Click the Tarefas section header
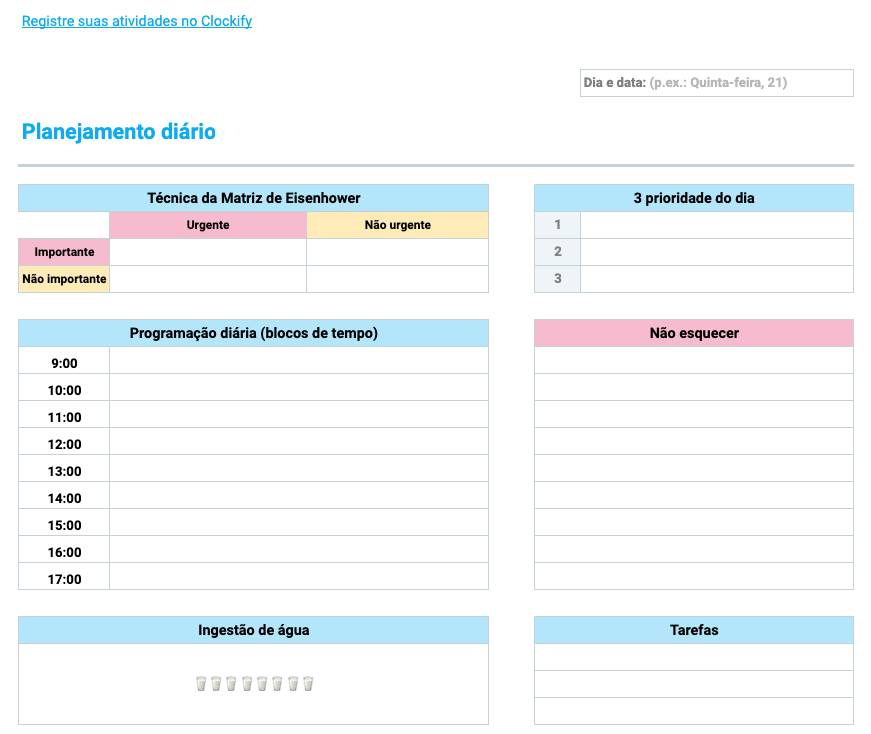Screen dimensions: 871x734 point(694,630)
